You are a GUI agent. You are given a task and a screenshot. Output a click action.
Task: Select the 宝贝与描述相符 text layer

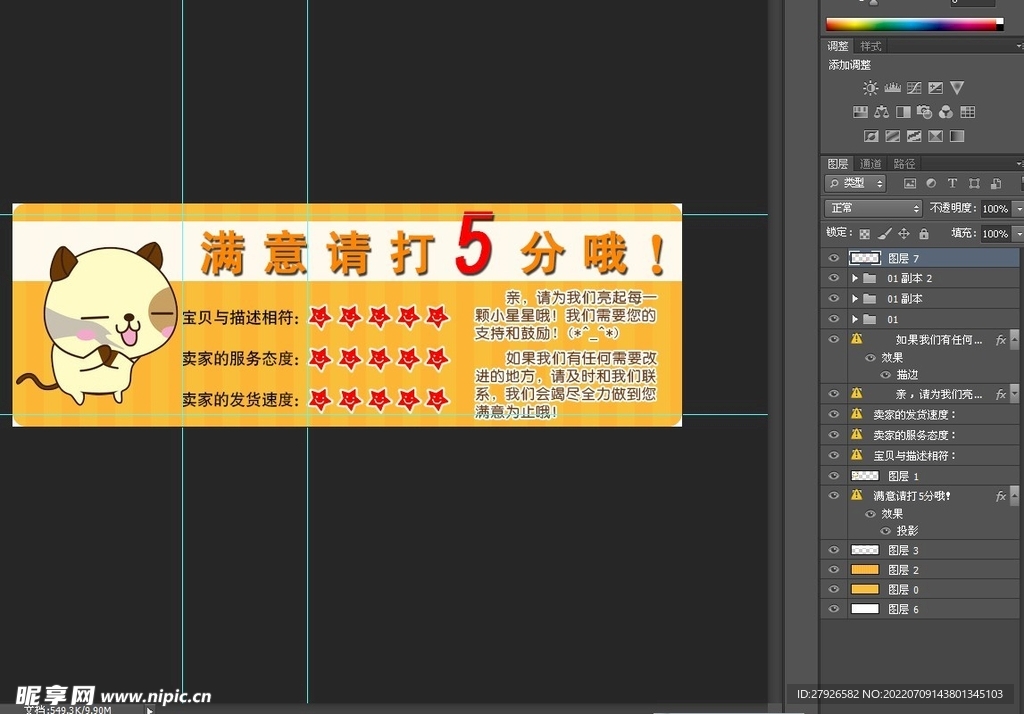click(x=920, y=455)
